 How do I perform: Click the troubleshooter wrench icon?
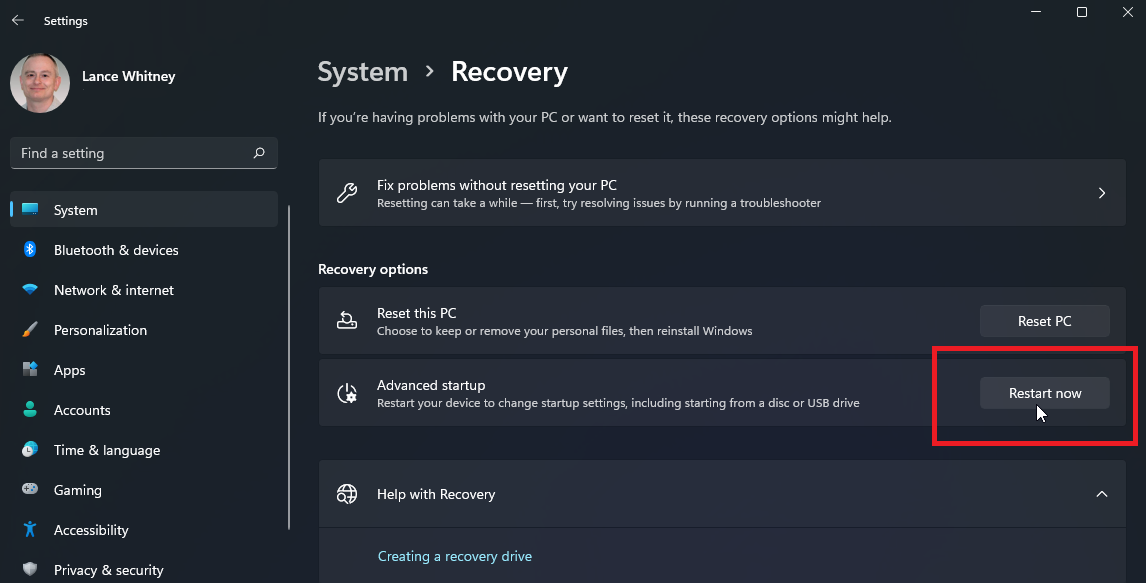pos(347,192)
